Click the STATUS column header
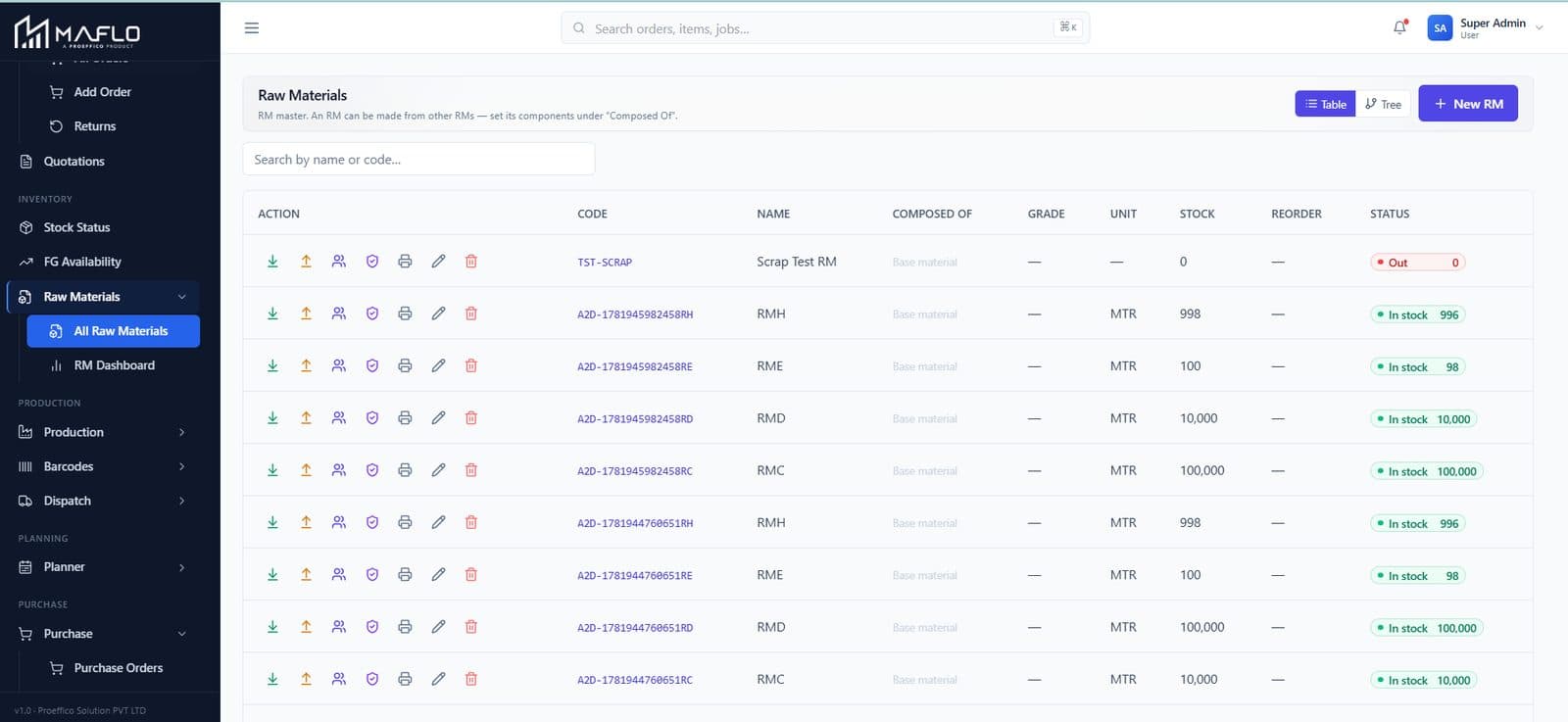Screen dimensions: 1568x722 [1390, 214]
